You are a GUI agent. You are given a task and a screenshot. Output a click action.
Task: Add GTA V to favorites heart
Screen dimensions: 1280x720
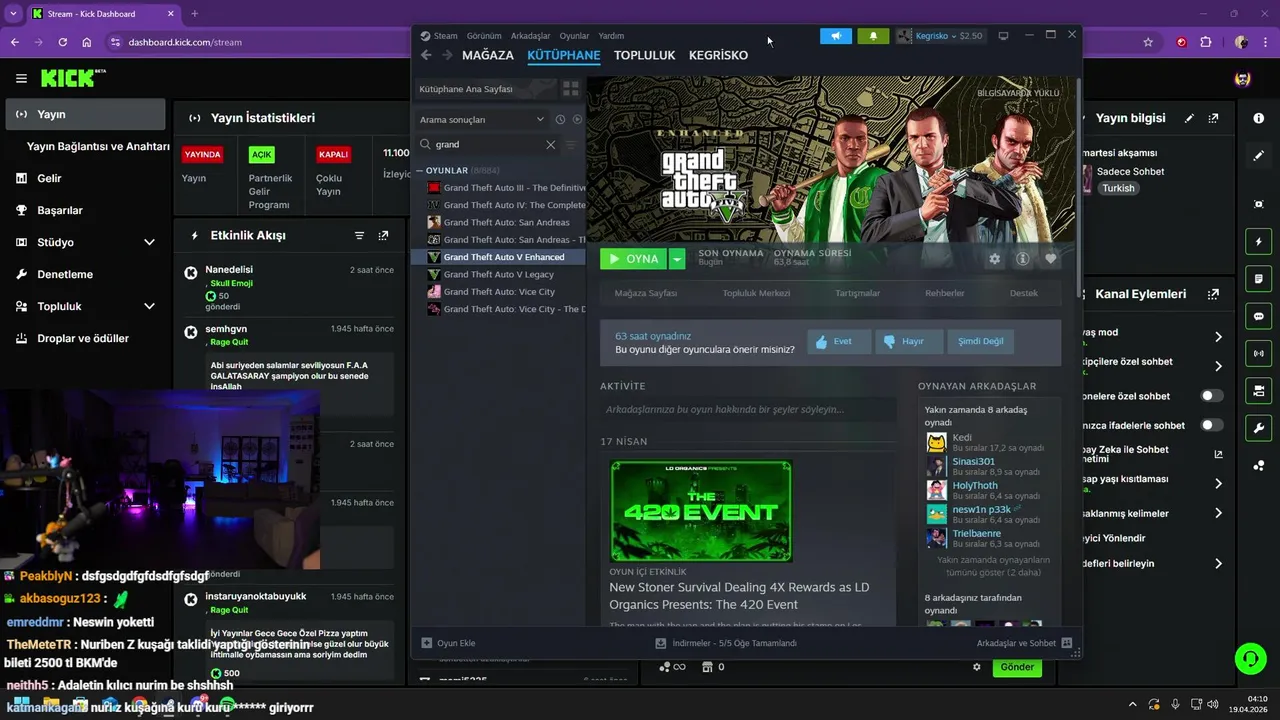click(1050, 259)
